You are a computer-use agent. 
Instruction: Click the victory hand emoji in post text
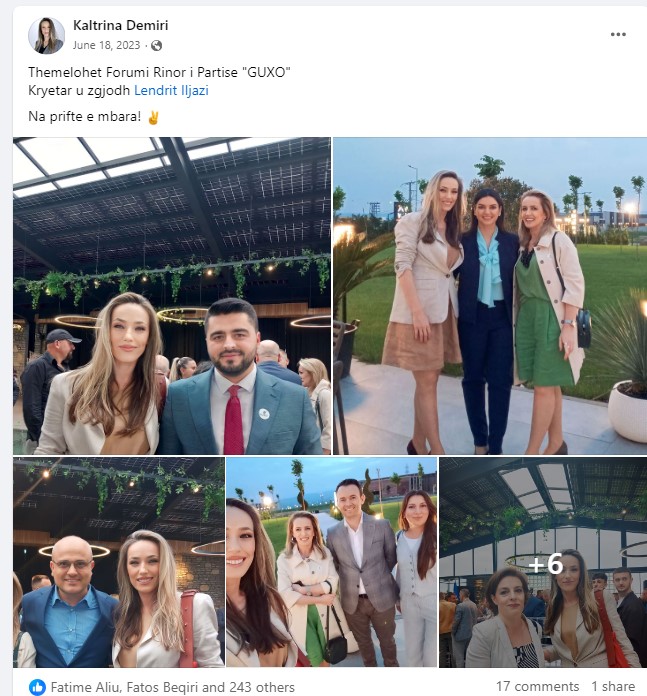coord(153,117)
